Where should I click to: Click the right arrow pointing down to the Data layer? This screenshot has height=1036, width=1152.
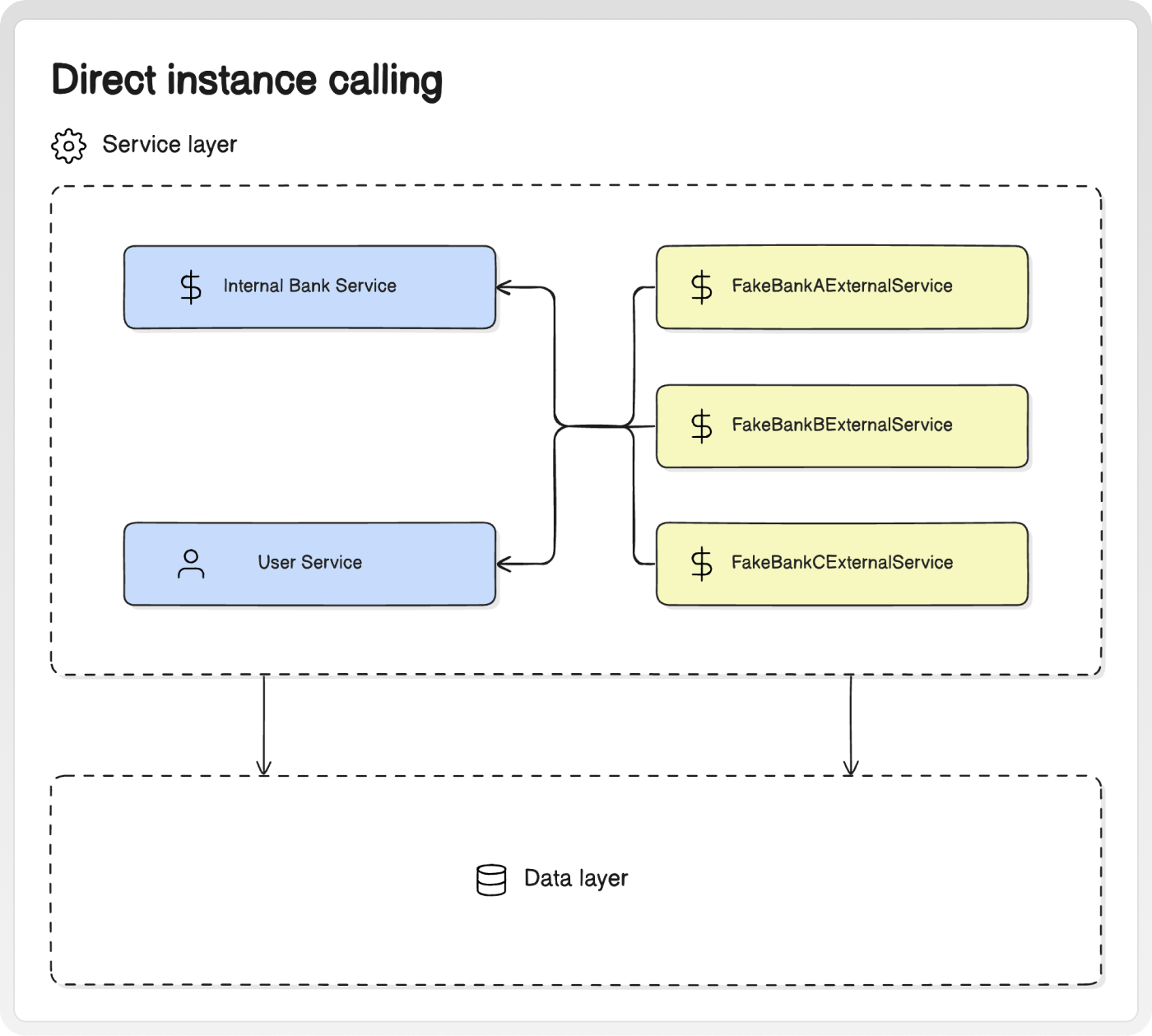[851, 725]
